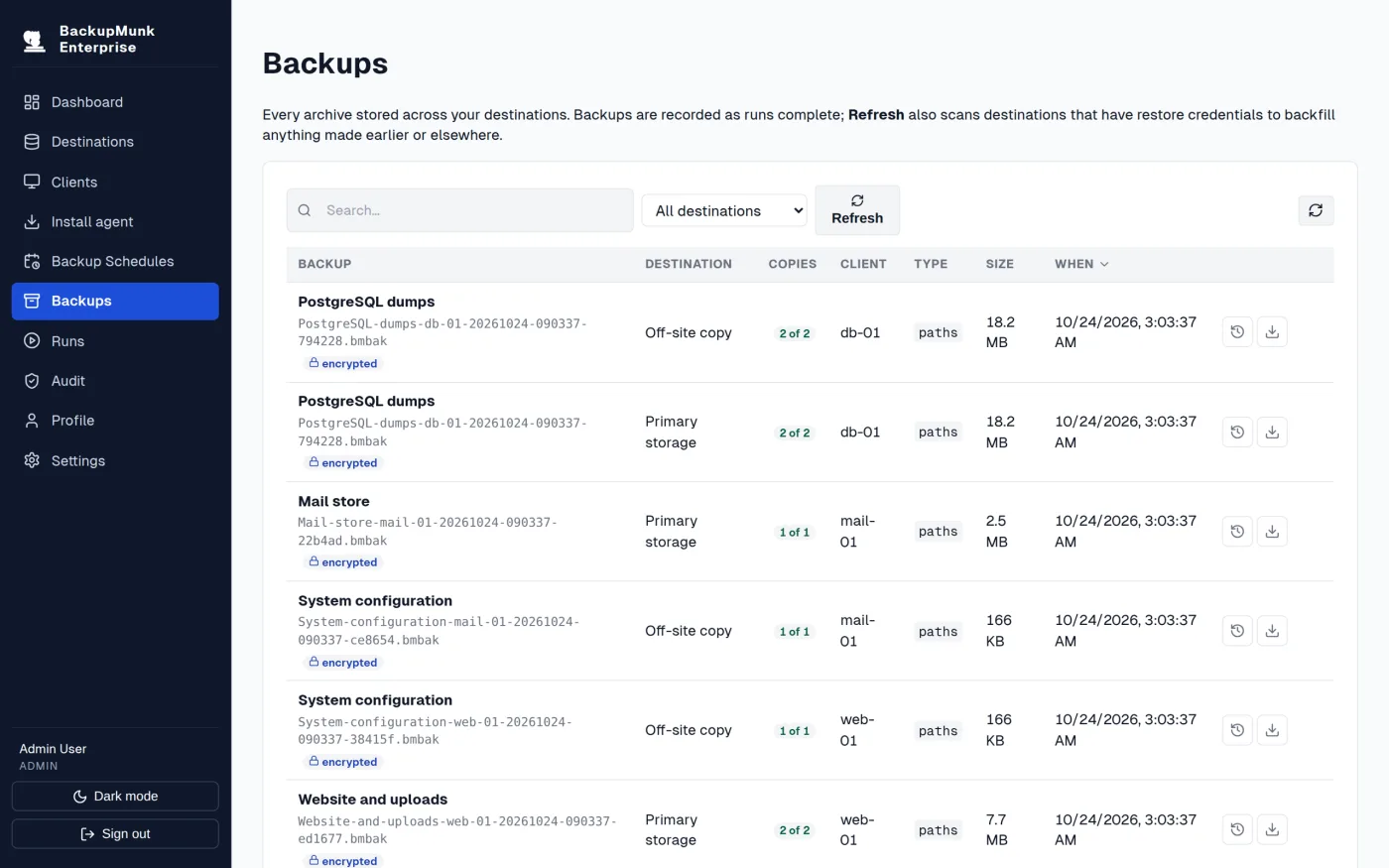This screenshot has width=1389, height=868.
Task: Focus the backup Search field
Action: (460, 210)
